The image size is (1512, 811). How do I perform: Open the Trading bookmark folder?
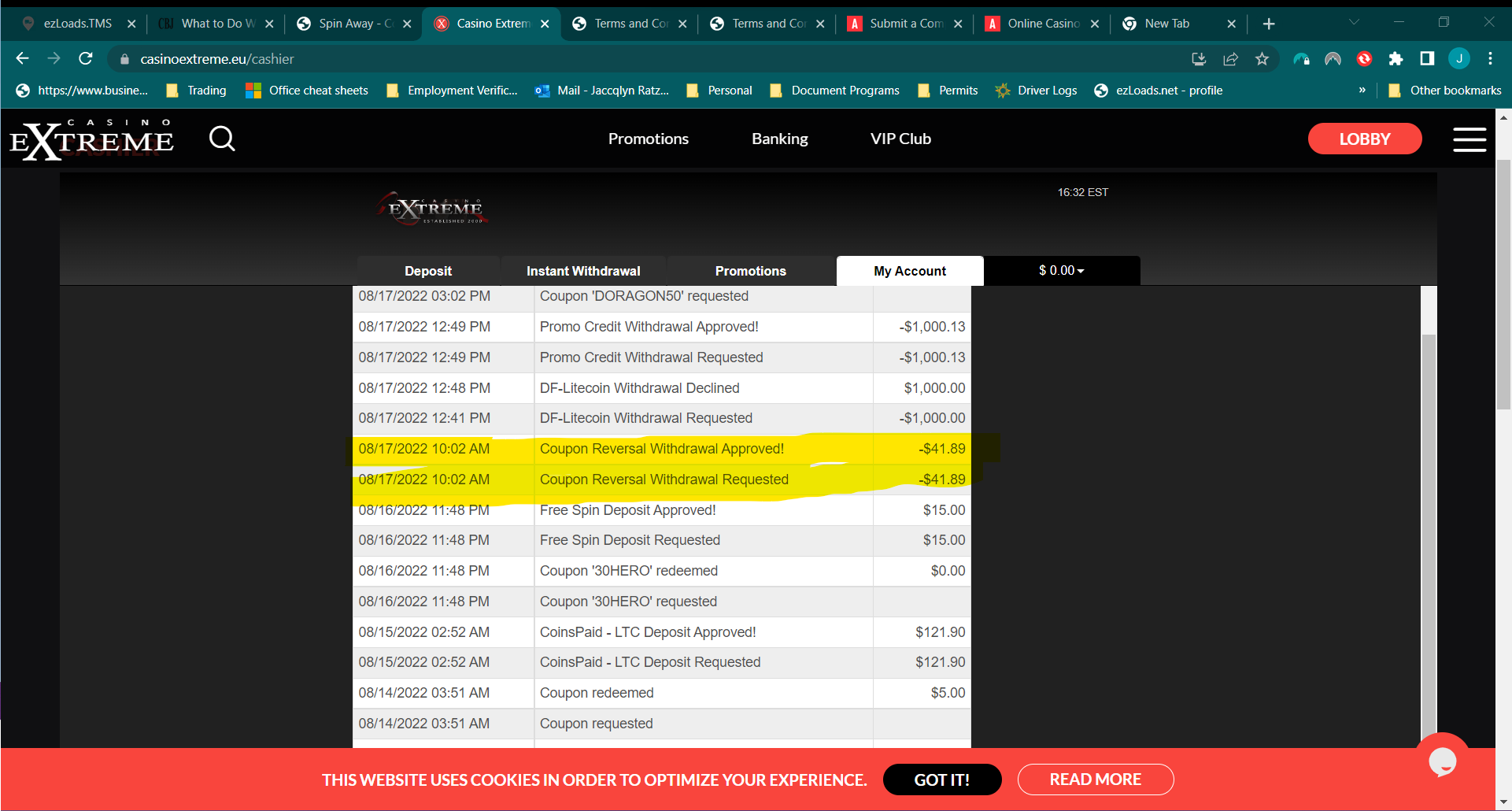point(197,91)
